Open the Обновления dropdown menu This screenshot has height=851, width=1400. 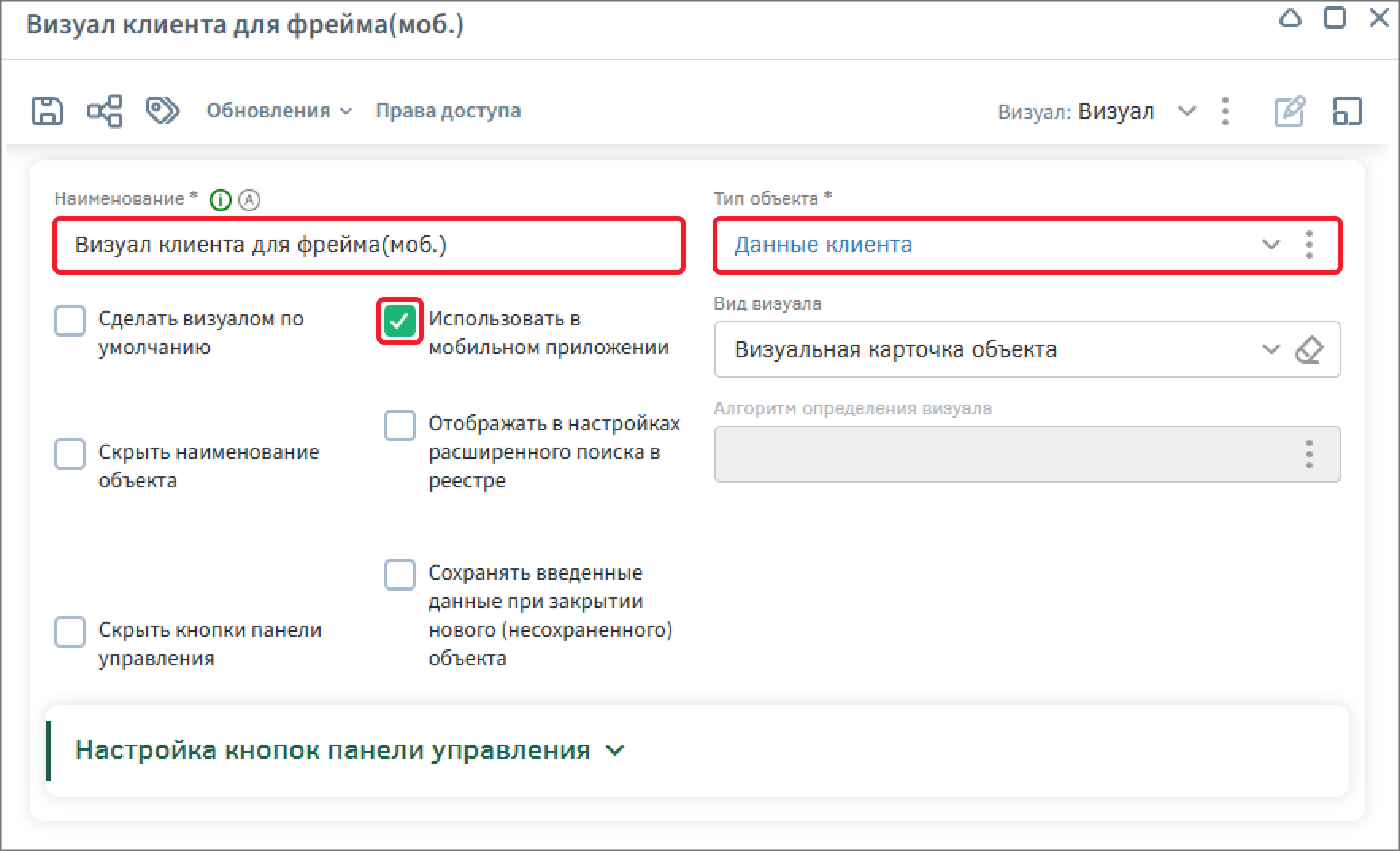(279, 111)
